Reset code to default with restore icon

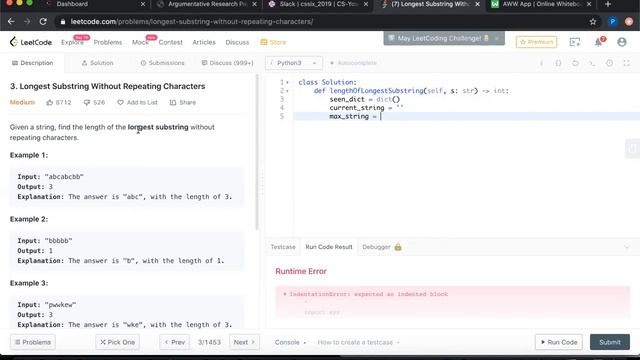pyautogui.click(x=575, y=63)
